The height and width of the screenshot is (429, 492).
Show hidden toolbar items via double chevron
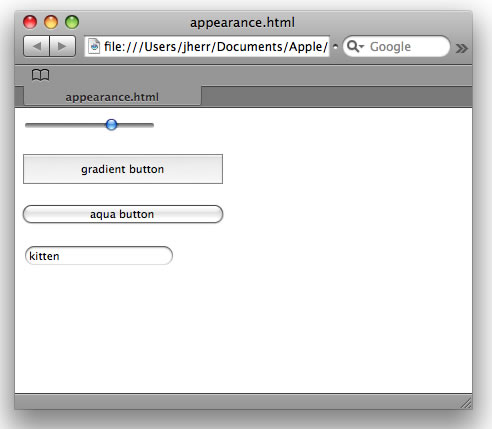(462, 48)
